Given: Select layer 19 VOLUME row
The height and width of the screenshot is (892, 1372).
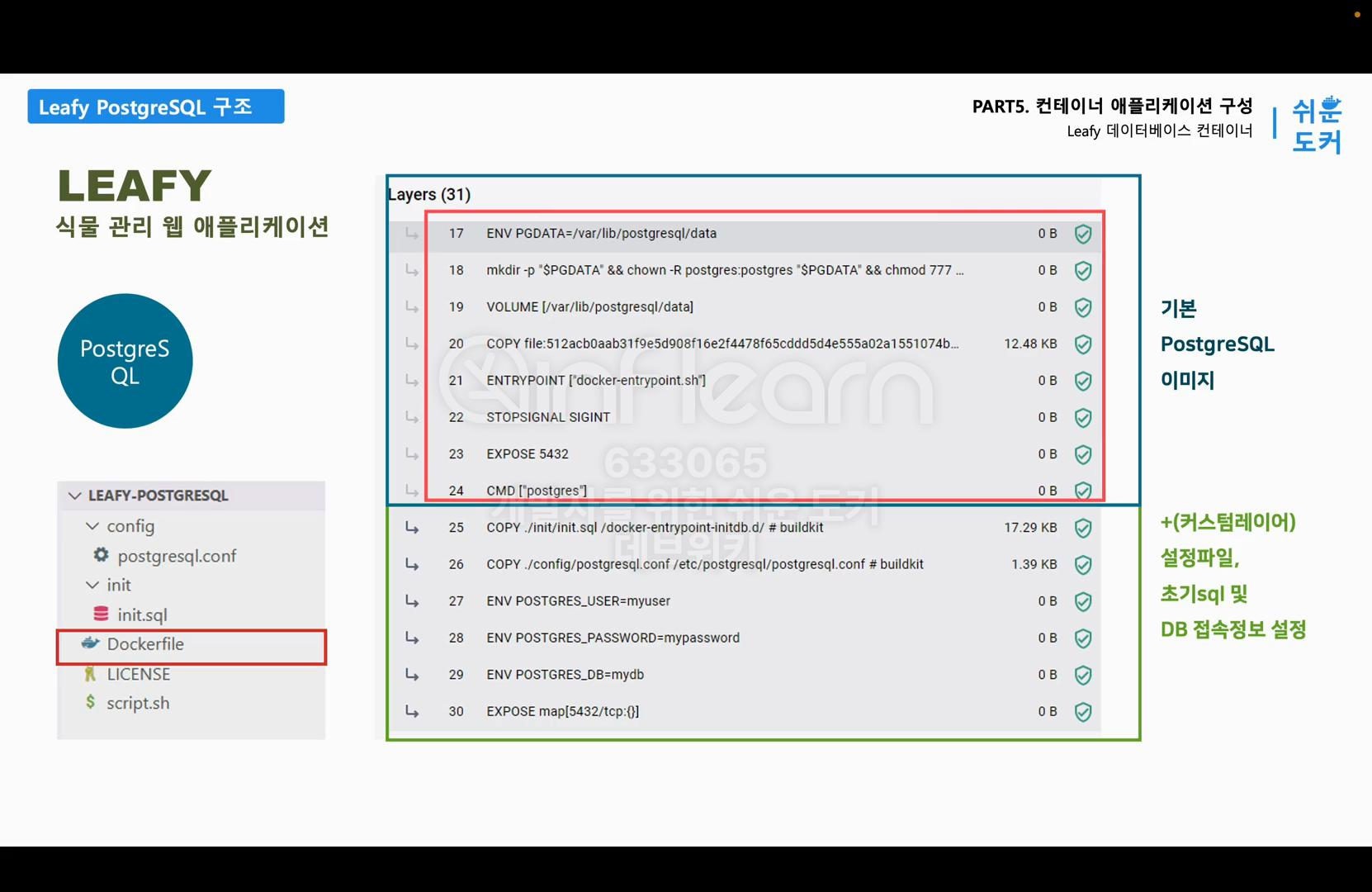Looking at the screenshot, I should (x=746, y=307).
